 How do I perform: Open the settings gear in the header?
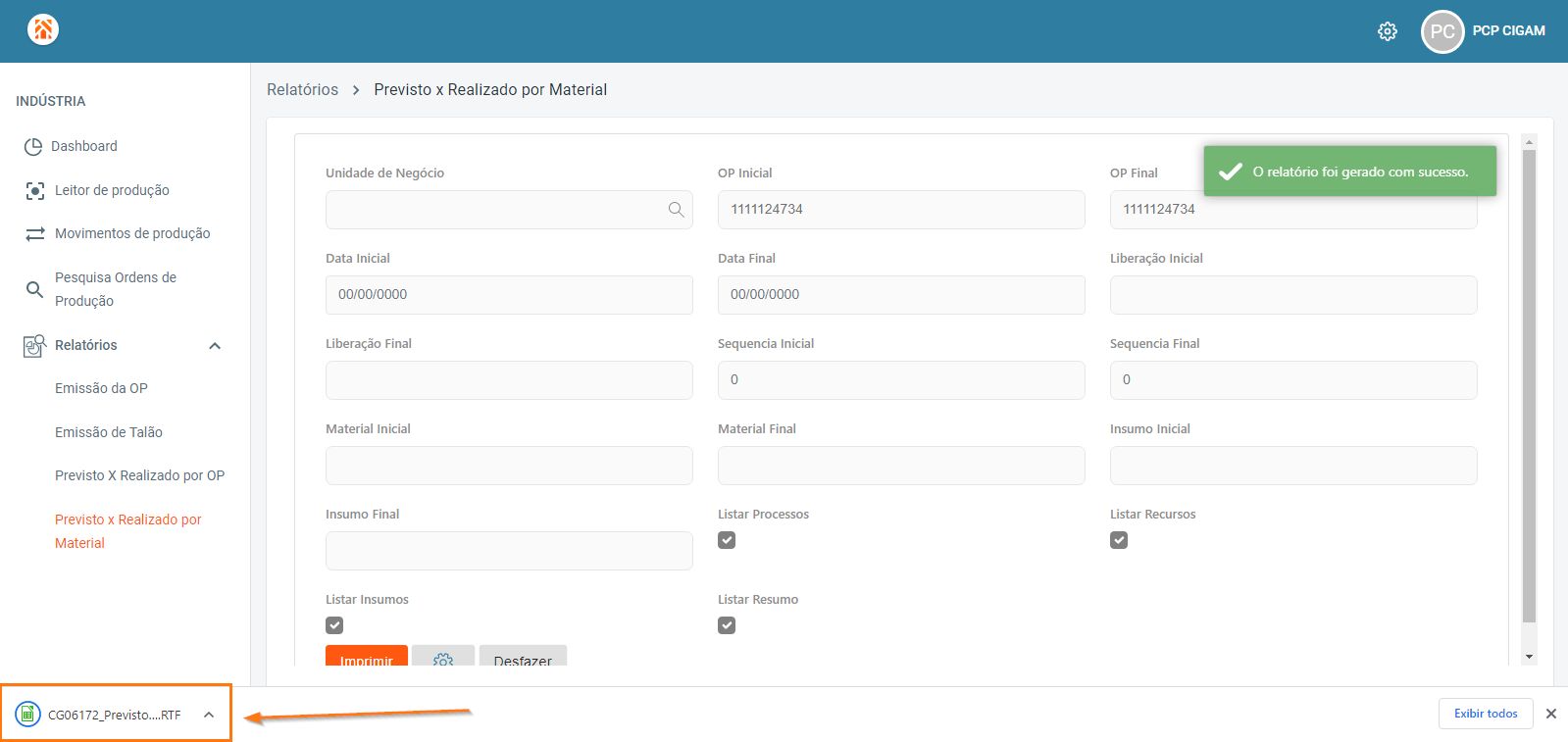pos(1388,31)
